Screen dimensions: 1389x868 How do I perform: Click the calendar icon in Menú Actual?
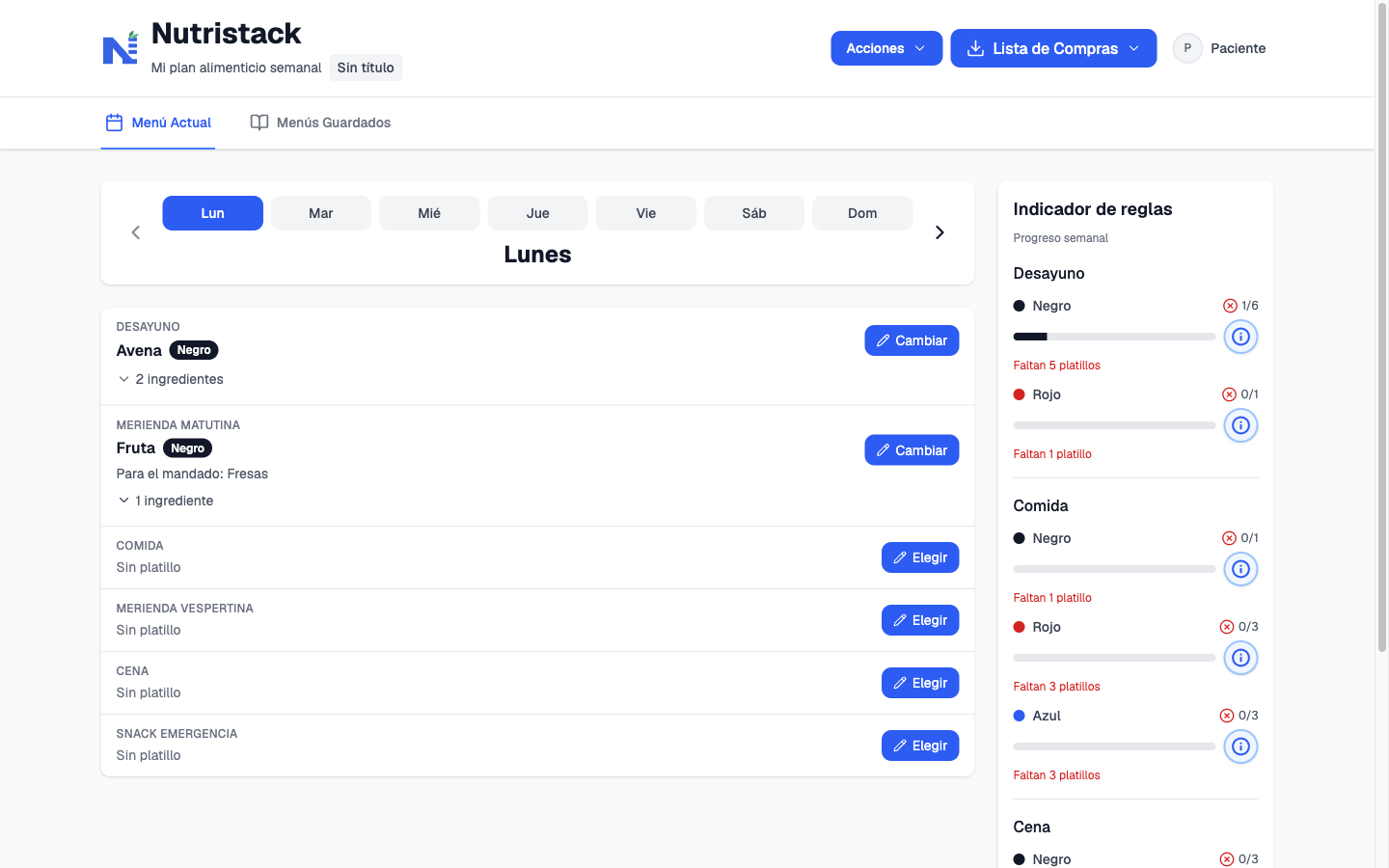tap(114, 122)
